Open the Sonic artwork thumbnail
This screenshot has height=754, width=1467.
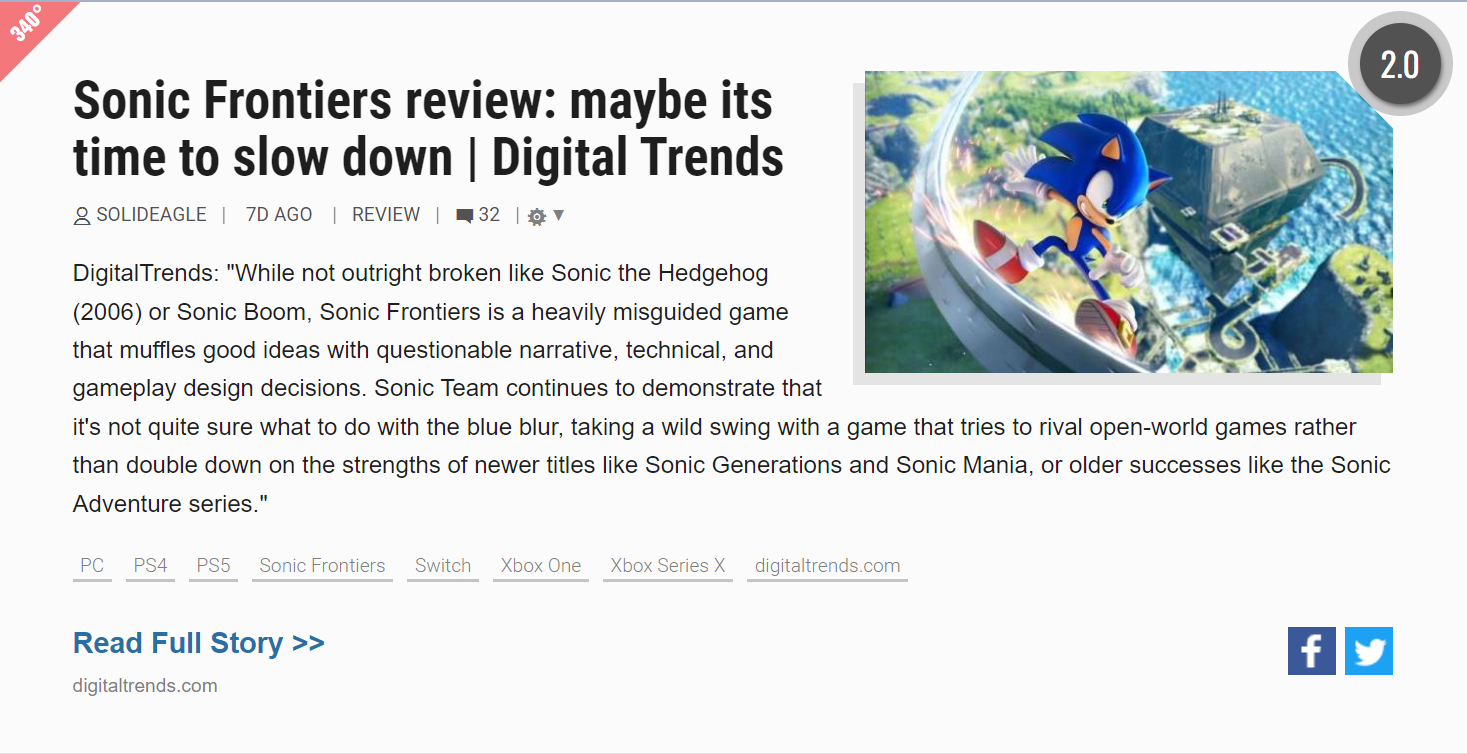[x=1128, y=222]
